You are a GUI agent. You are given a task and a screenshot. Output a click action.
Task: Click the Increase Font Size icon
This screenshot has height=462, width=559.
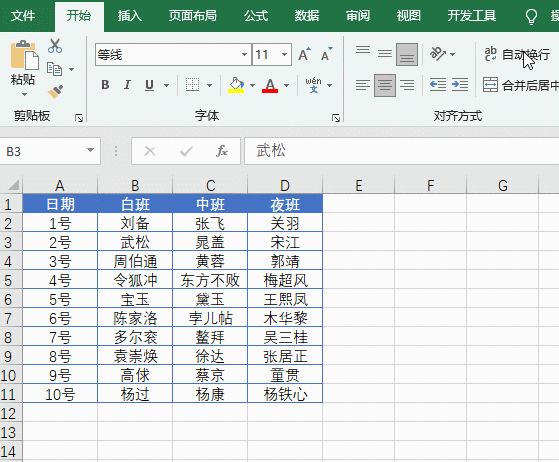(x=304, y=55)
